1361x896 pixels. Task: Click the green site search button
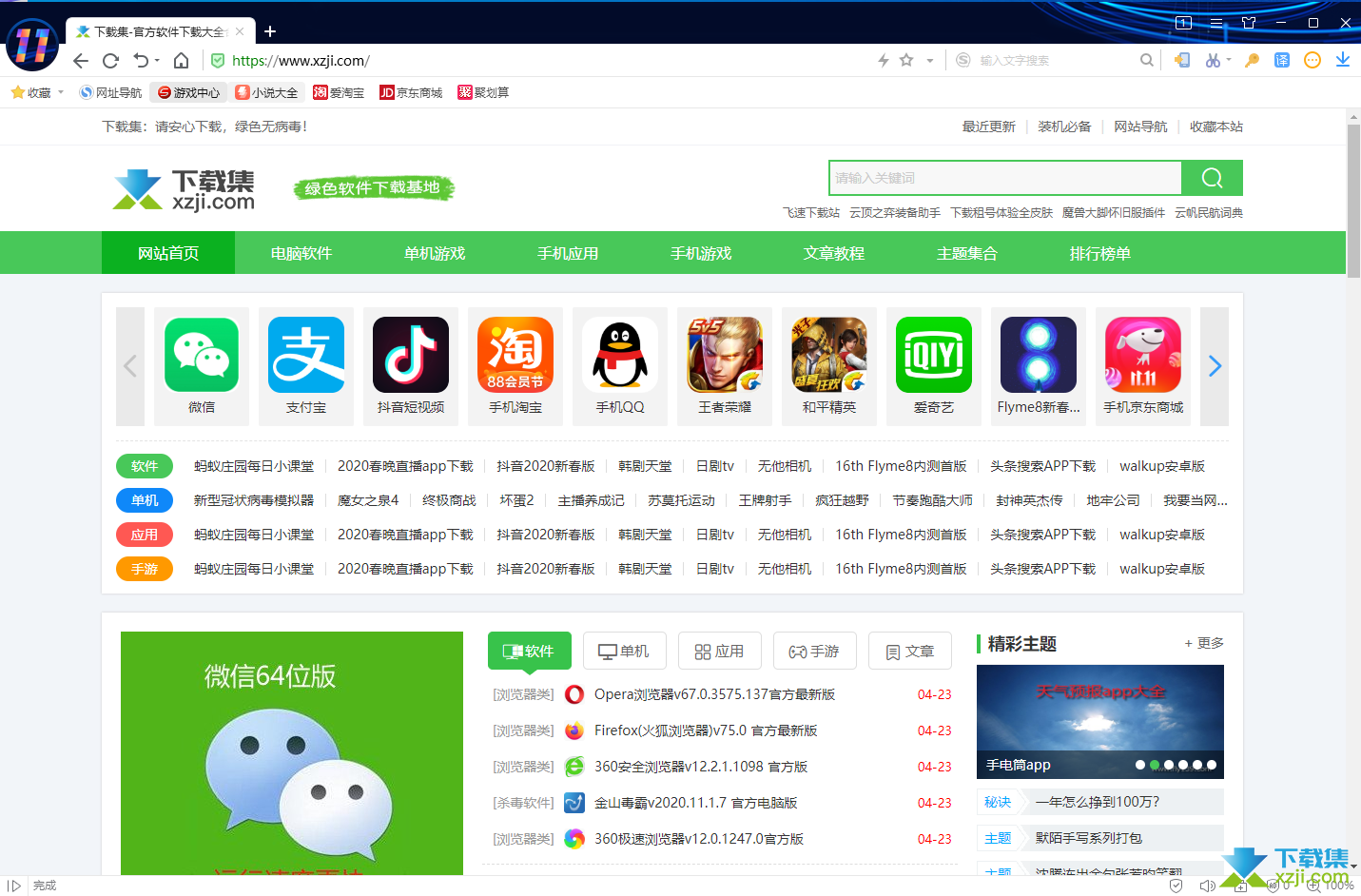pos(1212,178)
